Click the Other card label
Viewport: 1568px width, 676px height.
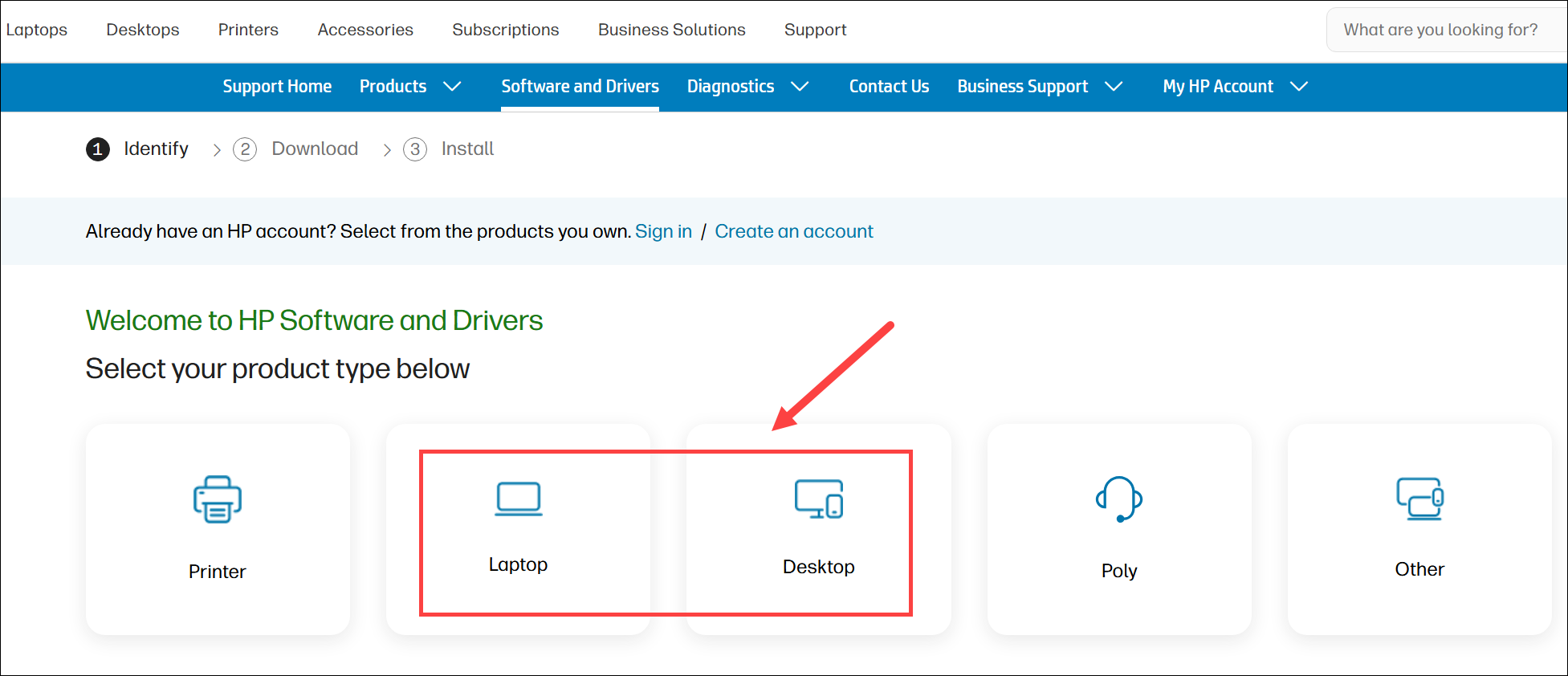click(1419, 569)
